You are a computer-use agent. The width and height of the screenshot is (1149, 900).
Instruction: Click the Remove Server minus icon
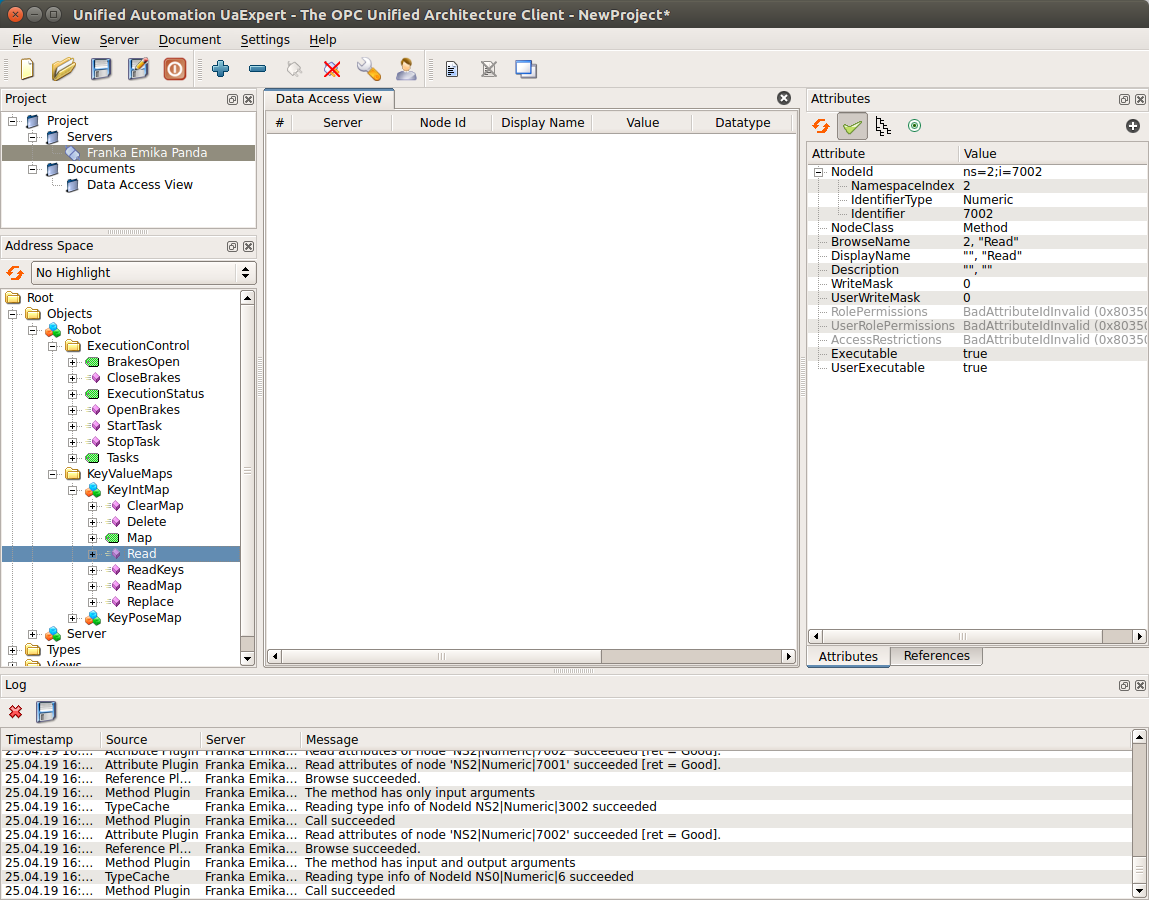(257, 69)
